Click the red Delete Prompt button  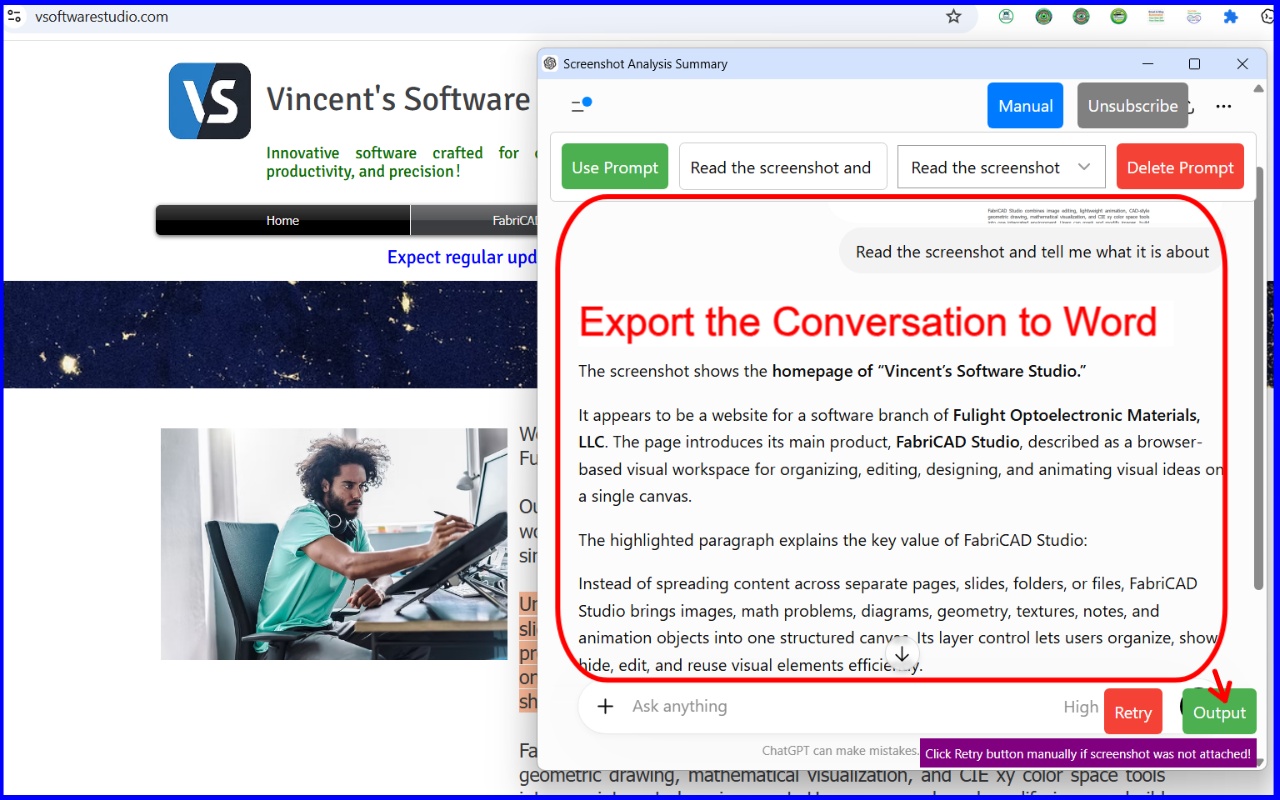click(1180, 167)
